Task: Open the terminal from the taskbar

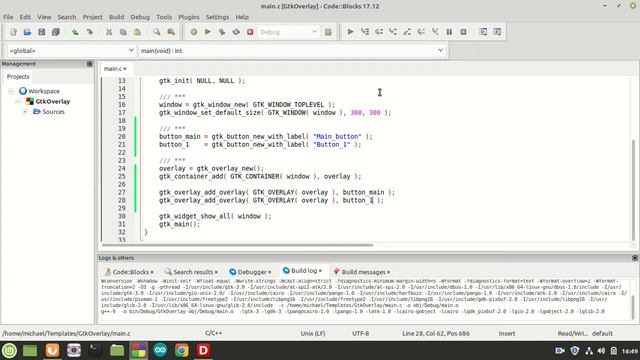Action: [x=96, y=350]
